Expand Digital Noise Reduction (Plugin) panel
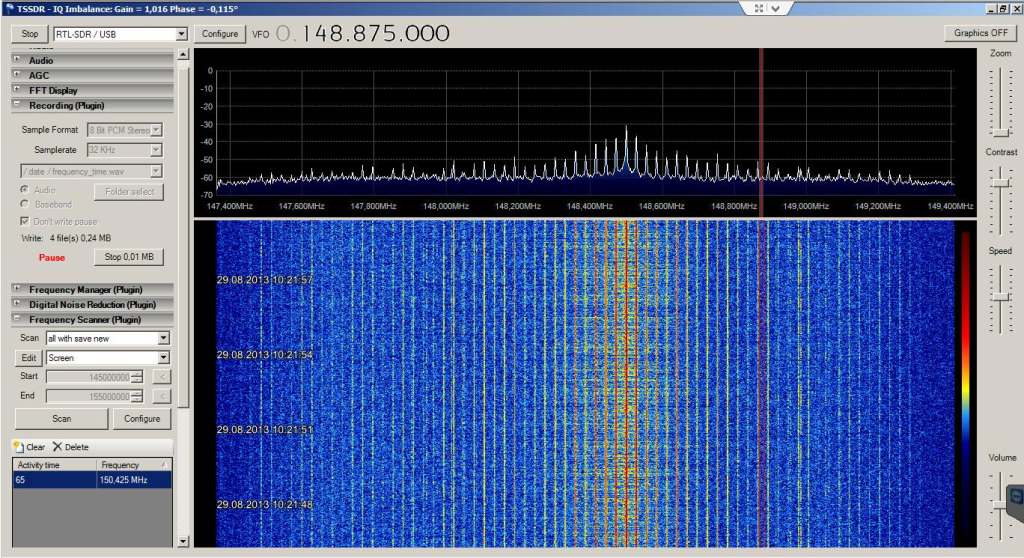1024x558 pixels. coord(17,304)
